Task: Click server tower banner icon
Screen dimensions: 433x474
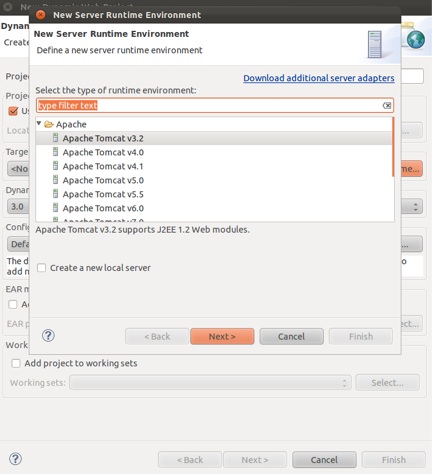Action: click(374, 44)
